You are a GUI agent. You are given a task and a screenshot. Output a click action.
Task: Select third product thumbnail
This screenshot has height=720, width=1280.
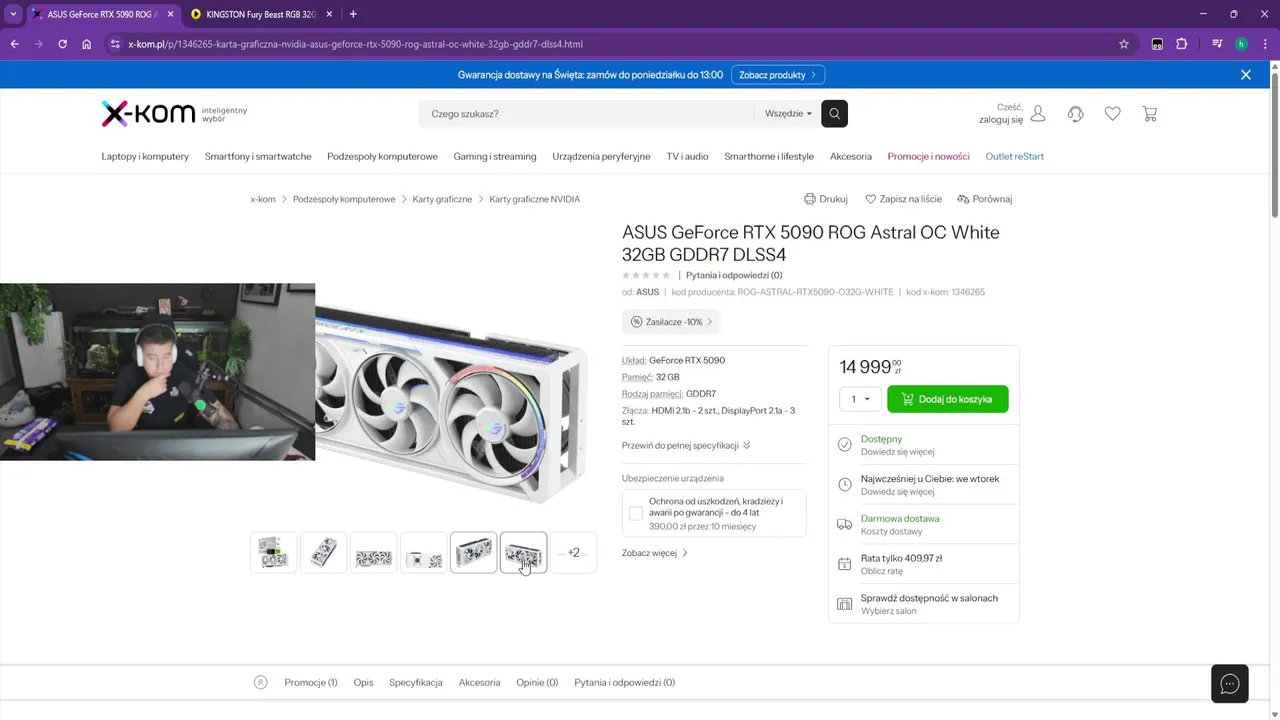pos(373,553)
